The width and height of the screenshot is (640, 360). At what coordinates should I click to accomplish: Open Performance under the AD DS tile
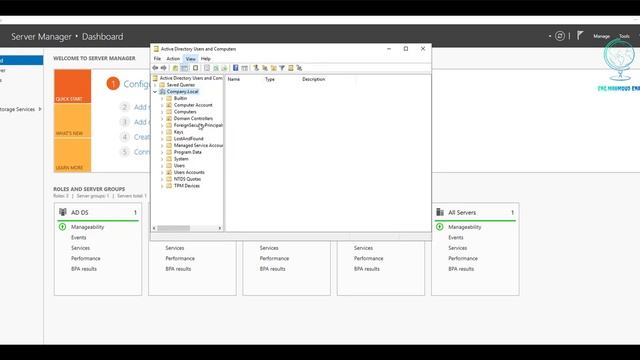[x=85, y=258]
